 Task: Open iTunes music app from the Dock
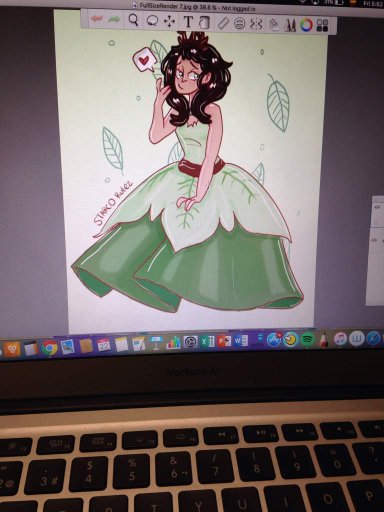[341, 339]
